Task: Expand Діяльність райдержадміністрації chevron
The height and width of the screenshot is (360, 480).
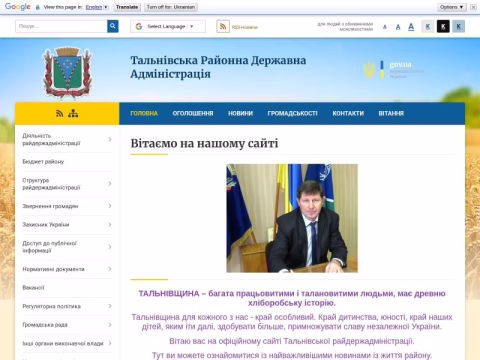Action: pos(110,139)
